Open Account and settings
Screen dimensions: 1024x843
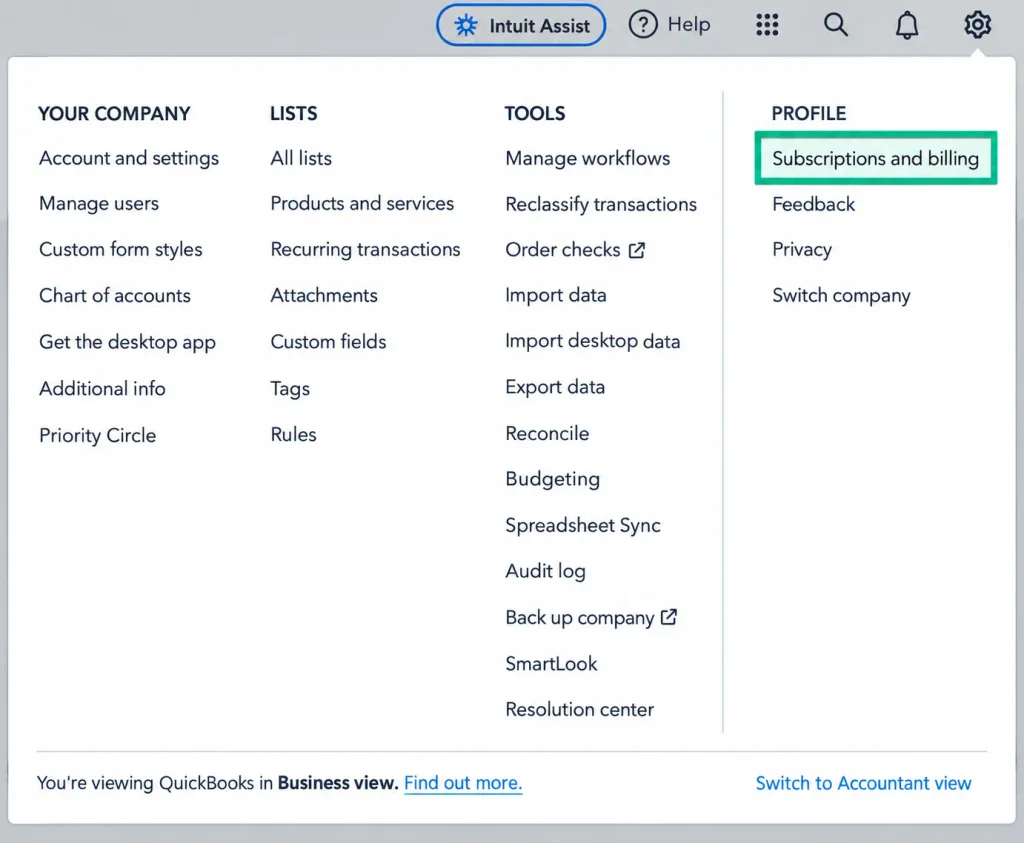(129, 158)
